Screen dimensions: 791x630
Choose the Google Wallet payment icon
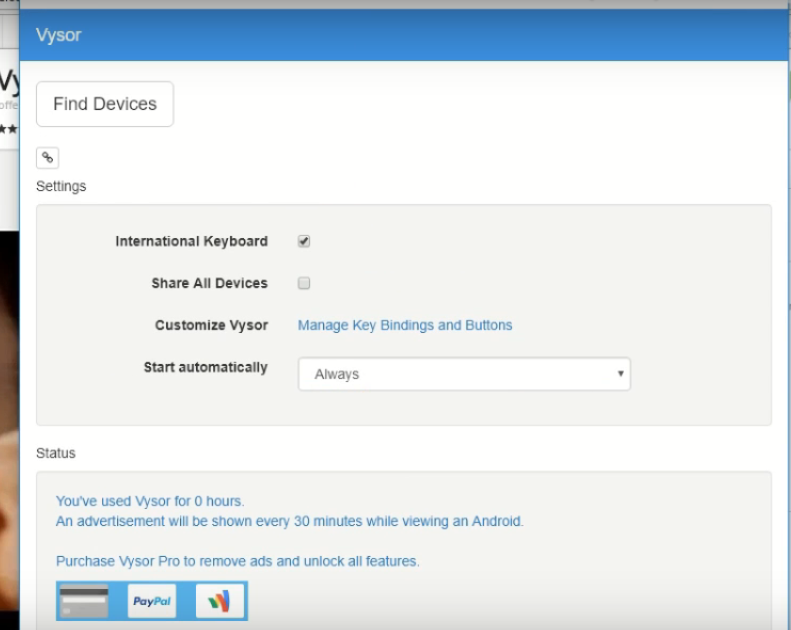tap(219, 601)
